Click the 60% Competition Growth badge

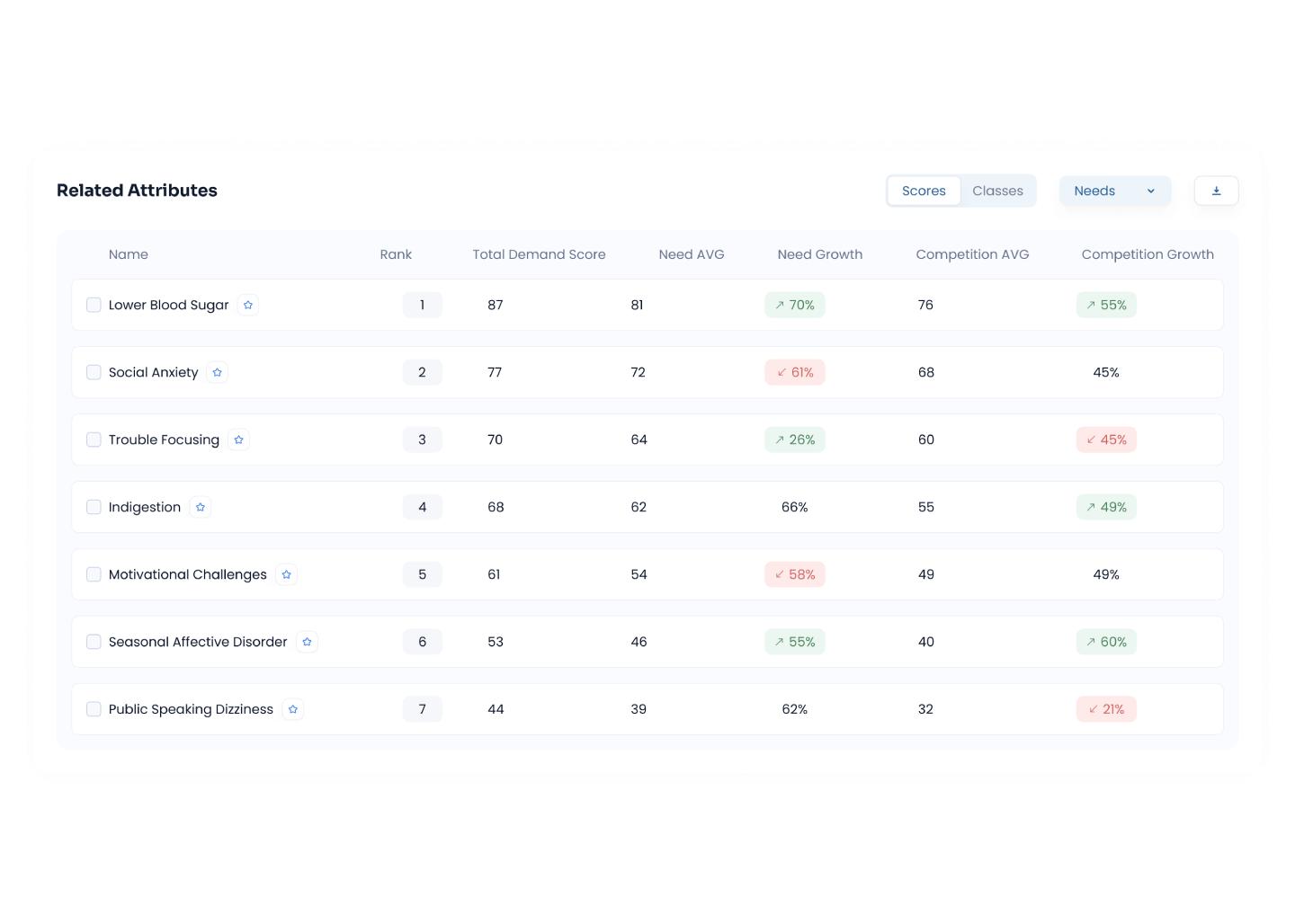pyautogui.click(x=1106, y=642)
